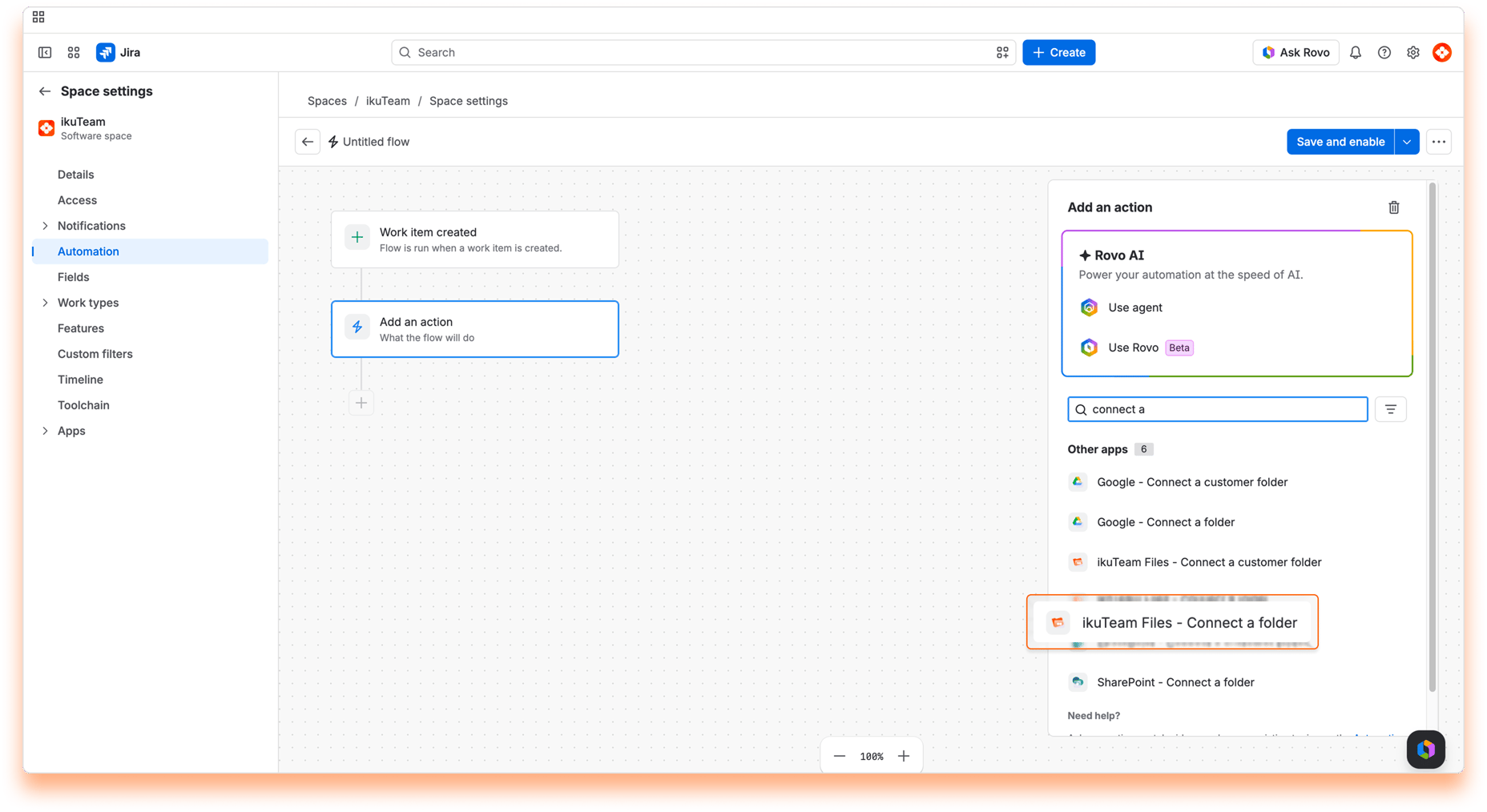
Task: Click the top-left window grid icon
Action: point(38,17)
